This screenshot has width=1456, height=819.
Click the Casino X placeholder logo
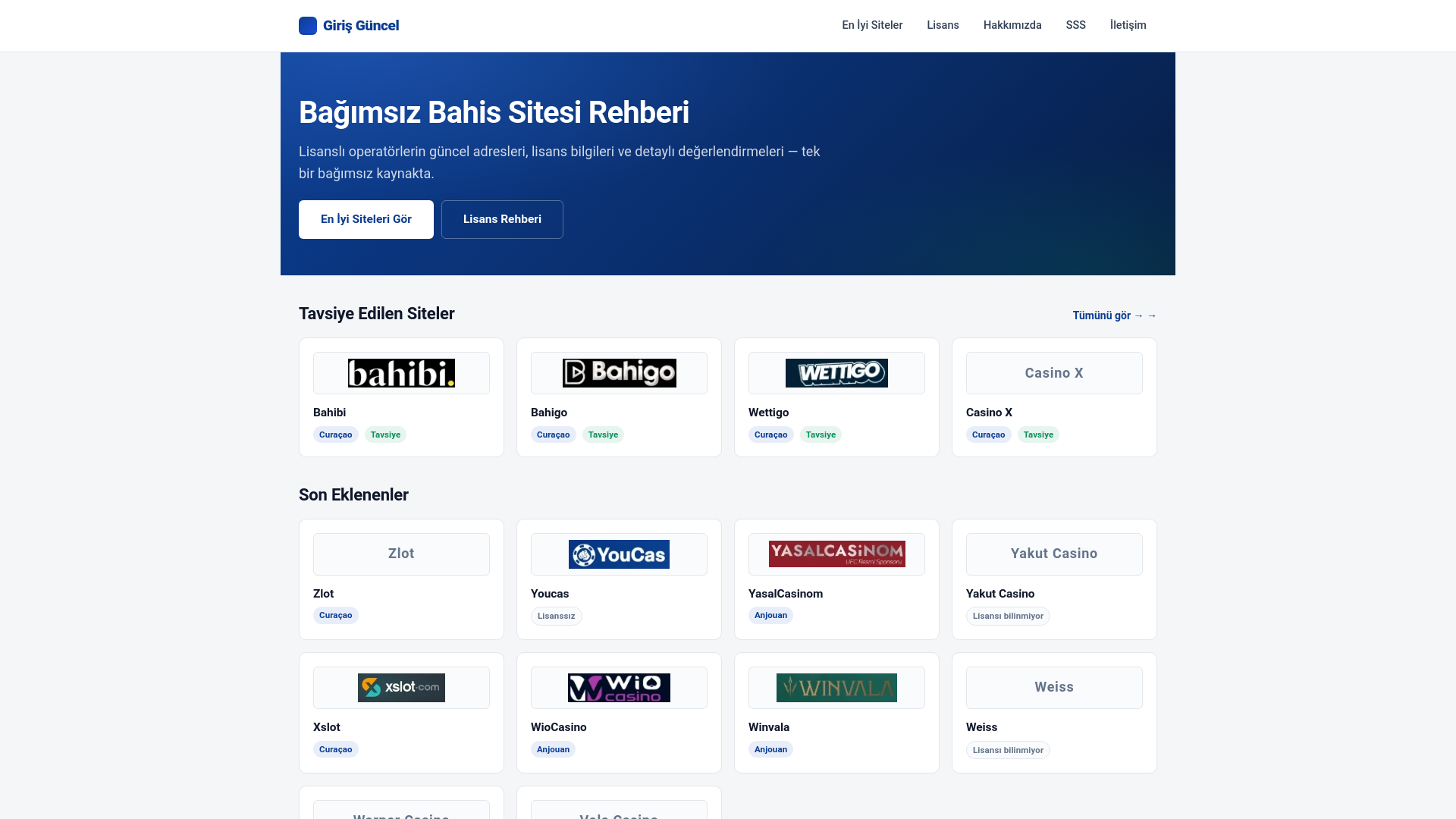(1054, 373)
